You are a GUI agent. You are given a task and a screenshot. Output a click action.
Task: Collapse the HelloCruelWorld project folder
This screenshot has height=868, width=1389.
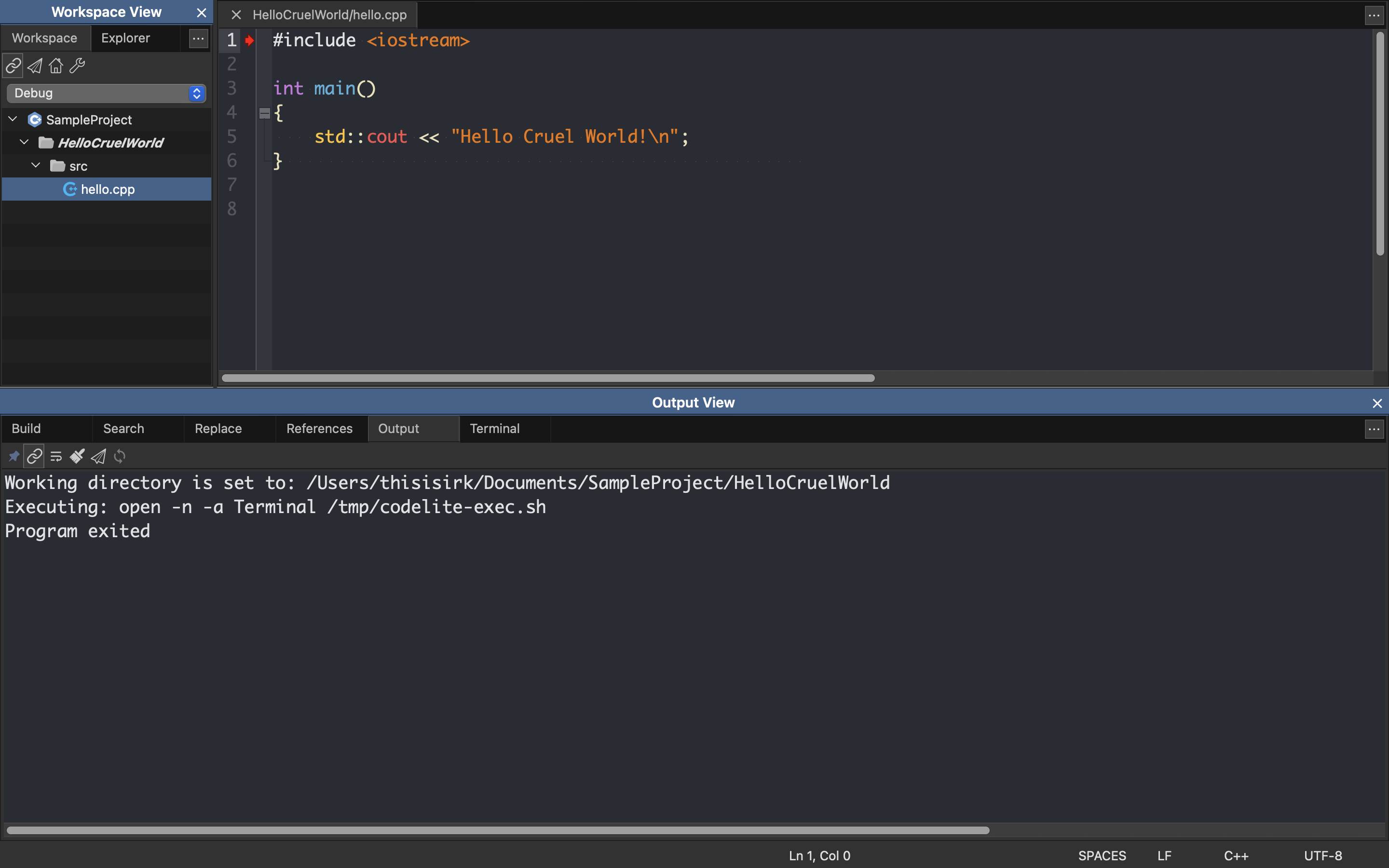pyautogui.click(x=24, y=142)
